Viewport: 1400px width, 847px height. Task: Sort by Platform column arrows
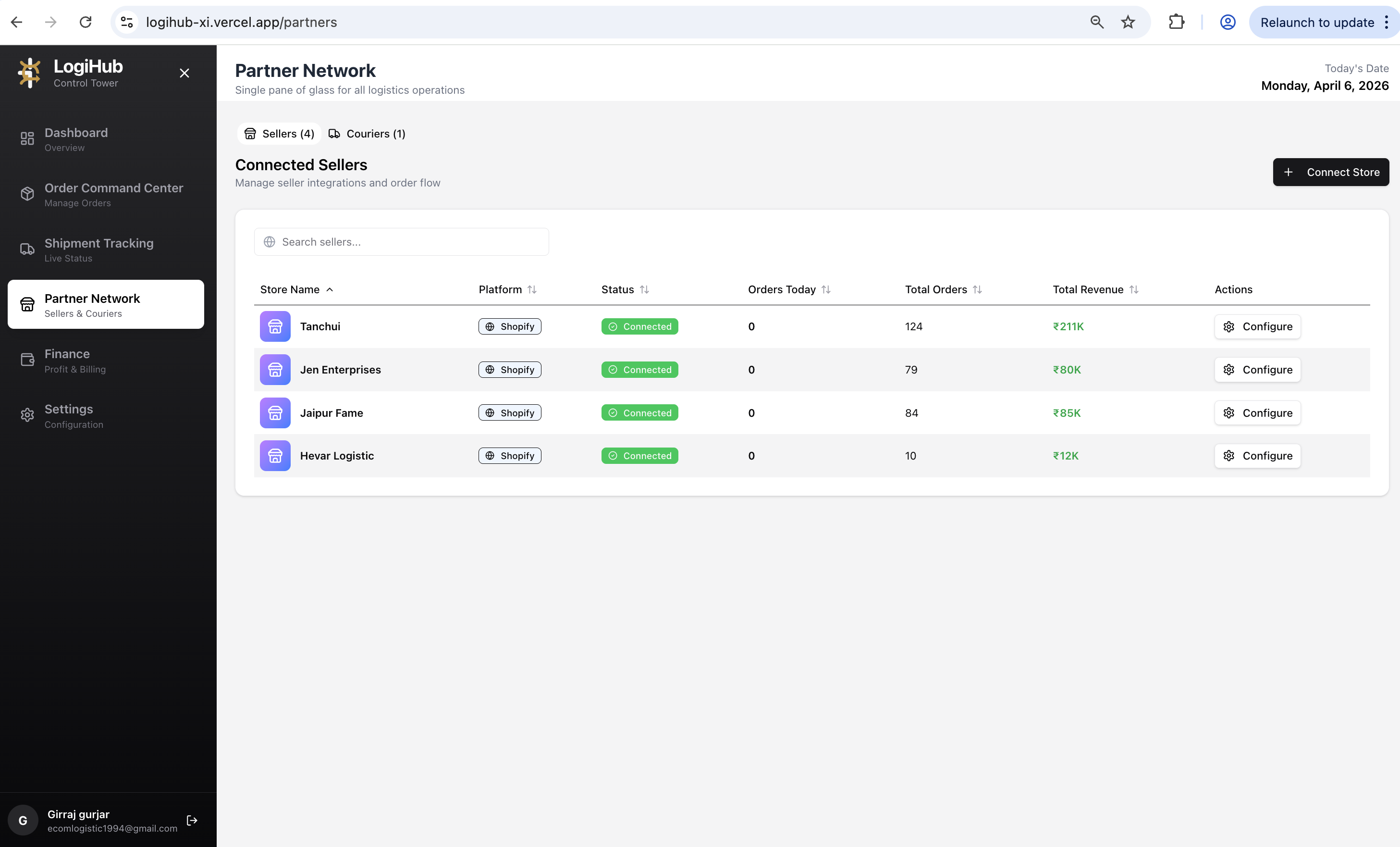(532, 289)
